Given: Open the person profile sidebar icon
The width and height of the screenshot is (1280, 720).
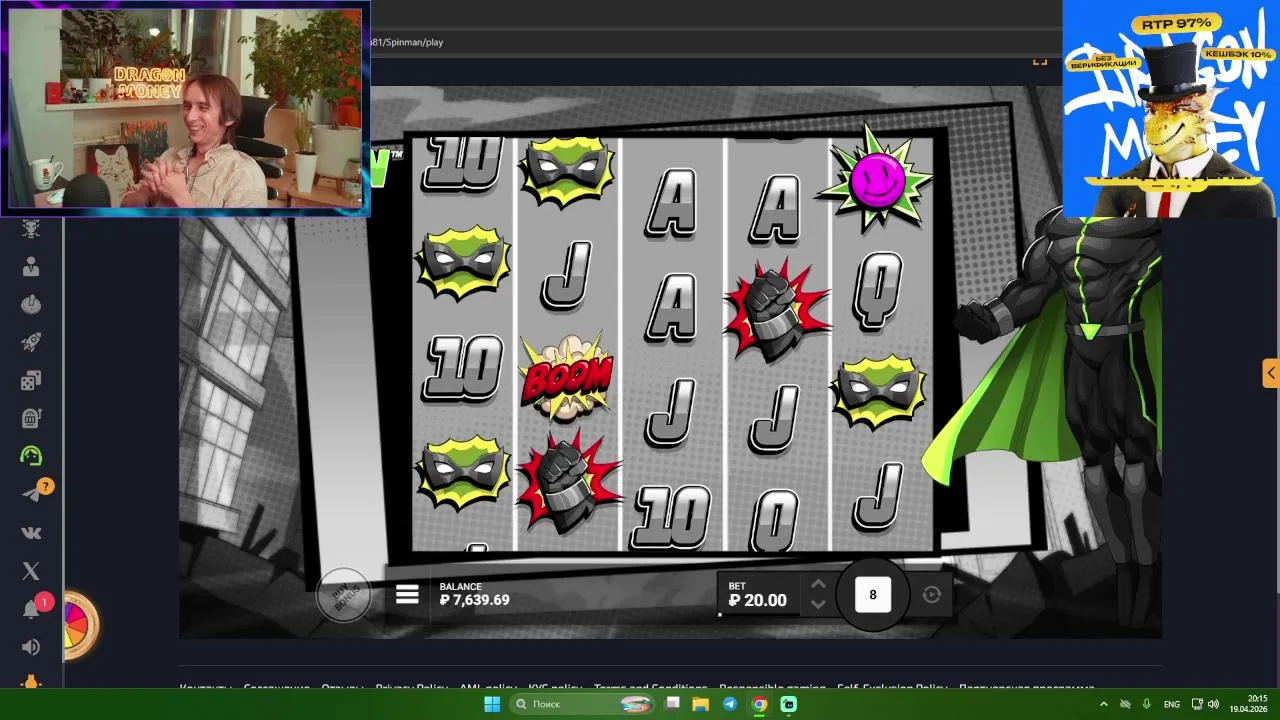Looking at the screenshot, I should point(31,267).
